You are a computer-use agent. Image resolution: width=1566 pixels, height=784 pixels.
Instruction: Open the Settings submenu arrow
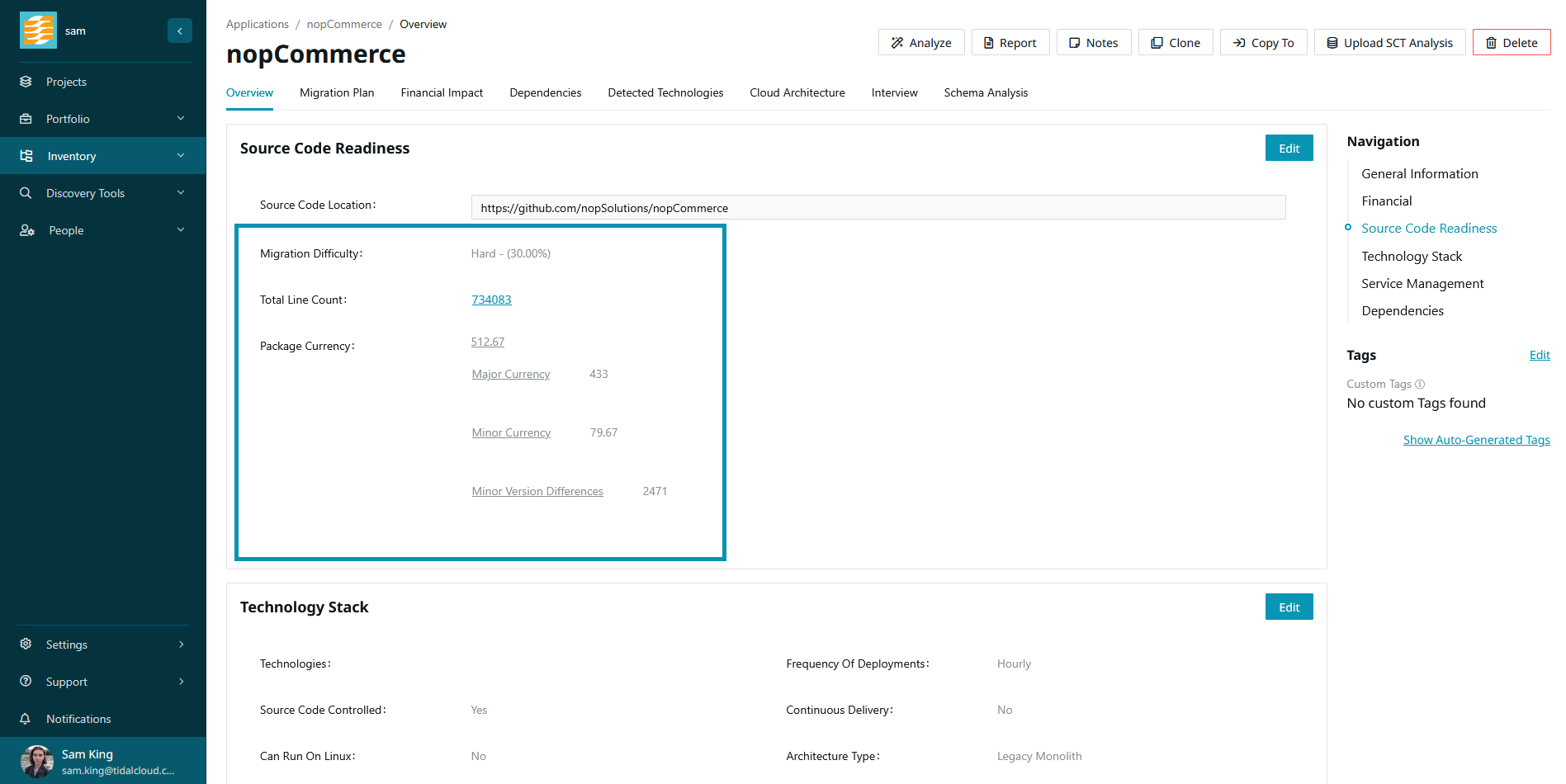[x=181, y=645]
